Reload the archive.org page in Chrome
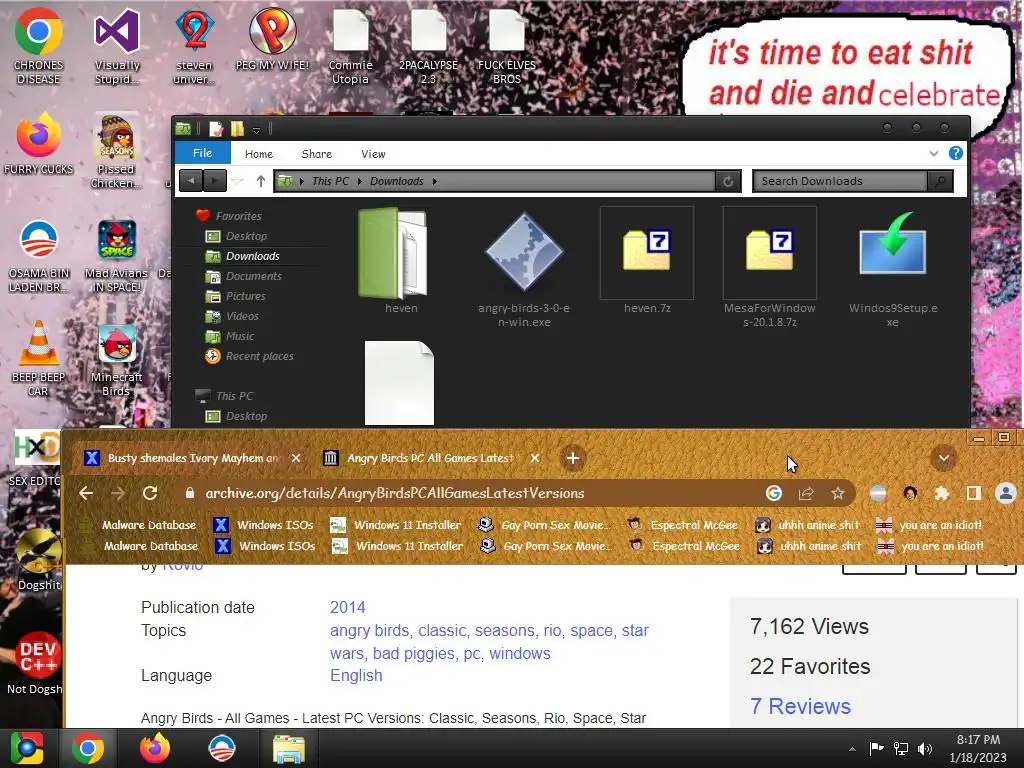Image resolution: width=1024 pixels, height=768 pixels. point(150,493)
